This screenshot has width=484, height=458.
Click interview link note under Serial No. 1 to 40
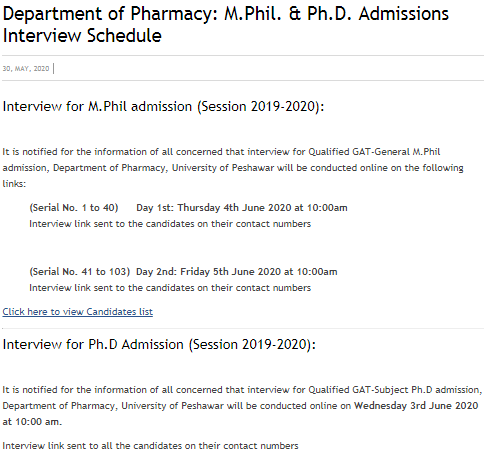coord(170,224)
